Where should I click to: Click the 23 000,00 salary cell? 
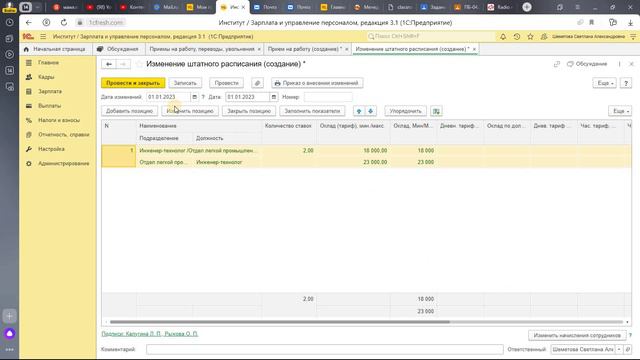375,162
